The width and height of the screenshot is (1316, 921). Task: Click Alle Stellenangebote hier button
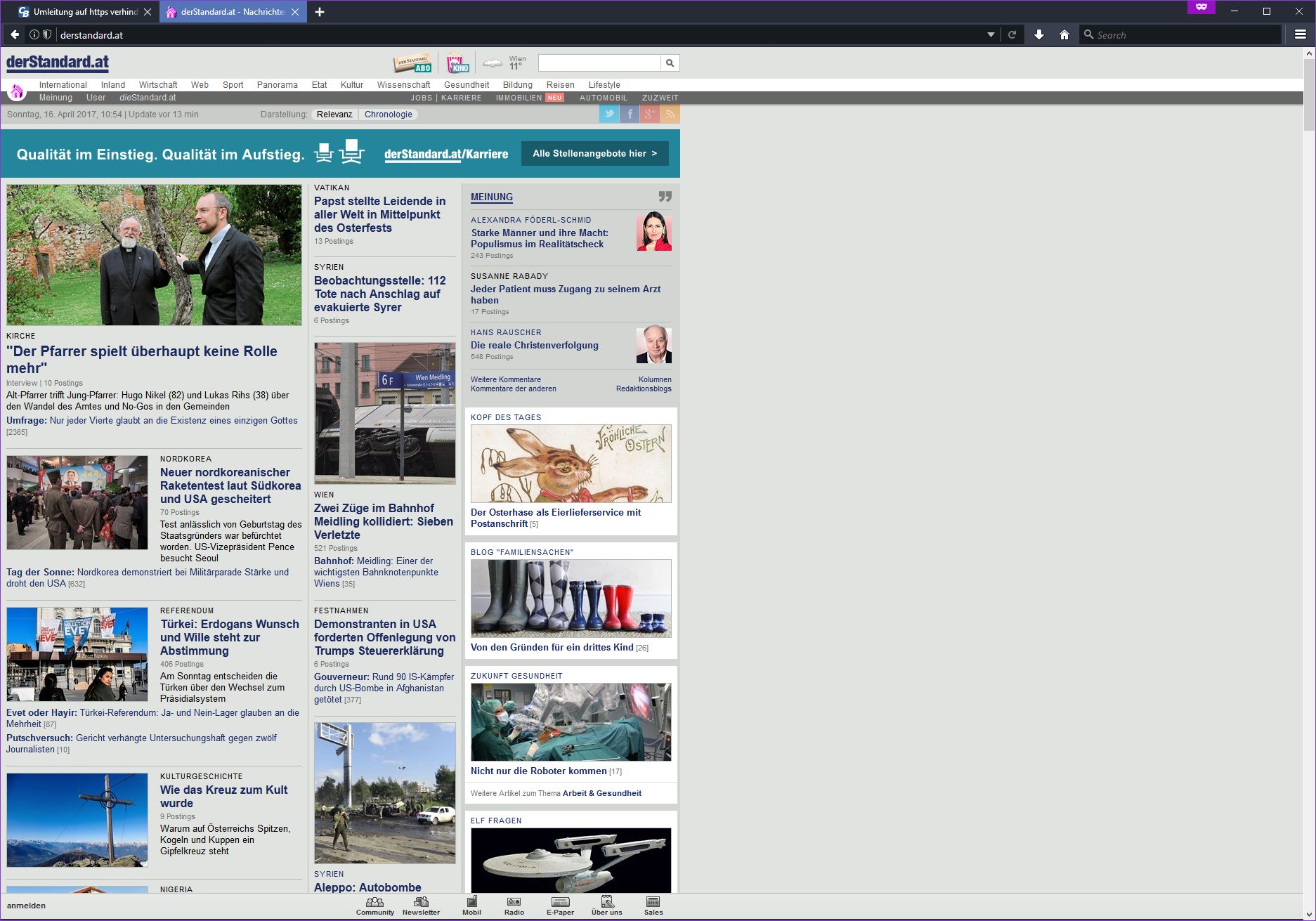tap(595, 153)
